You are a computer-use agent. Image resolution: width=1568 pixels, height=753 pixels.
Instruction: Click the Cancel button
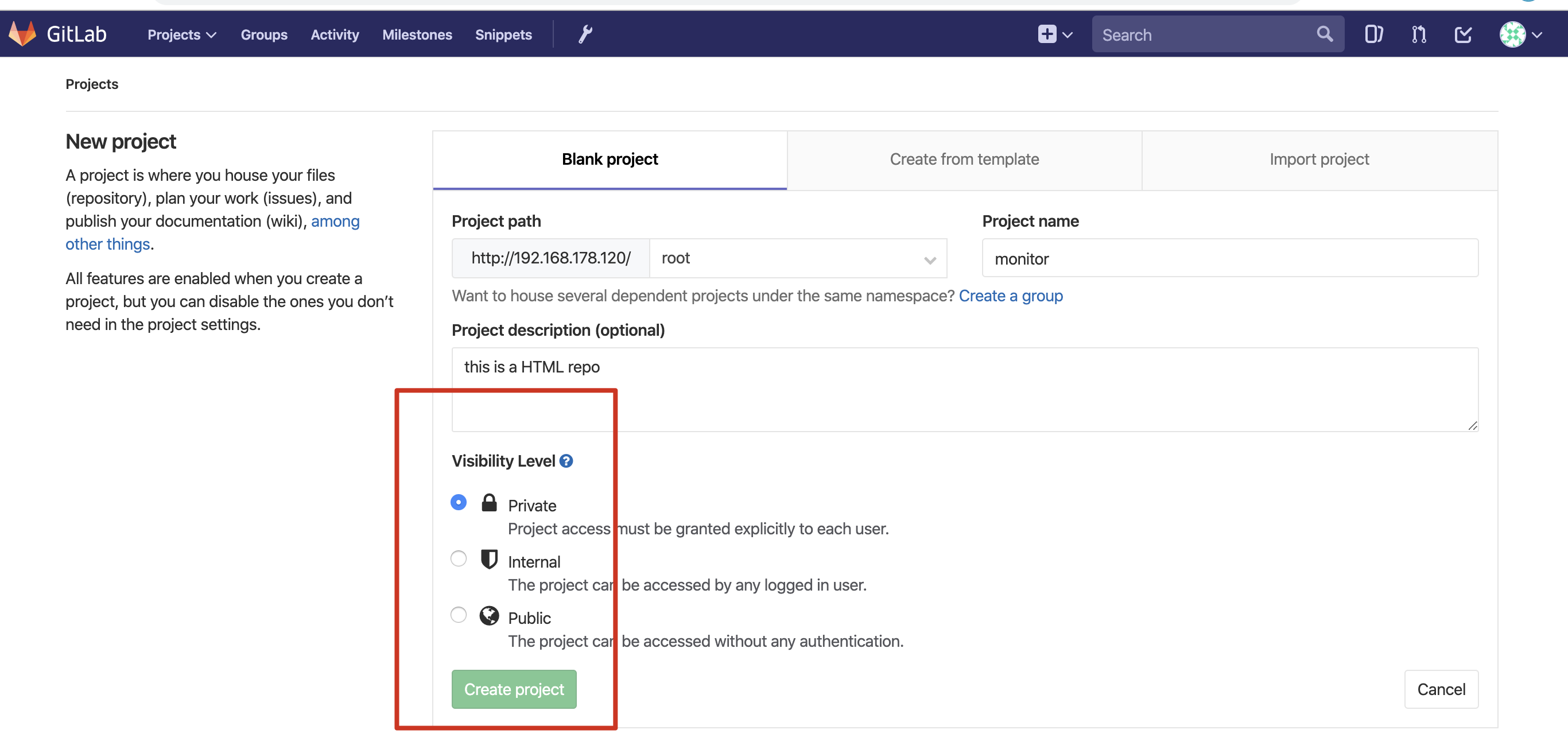click(1441, 689)
